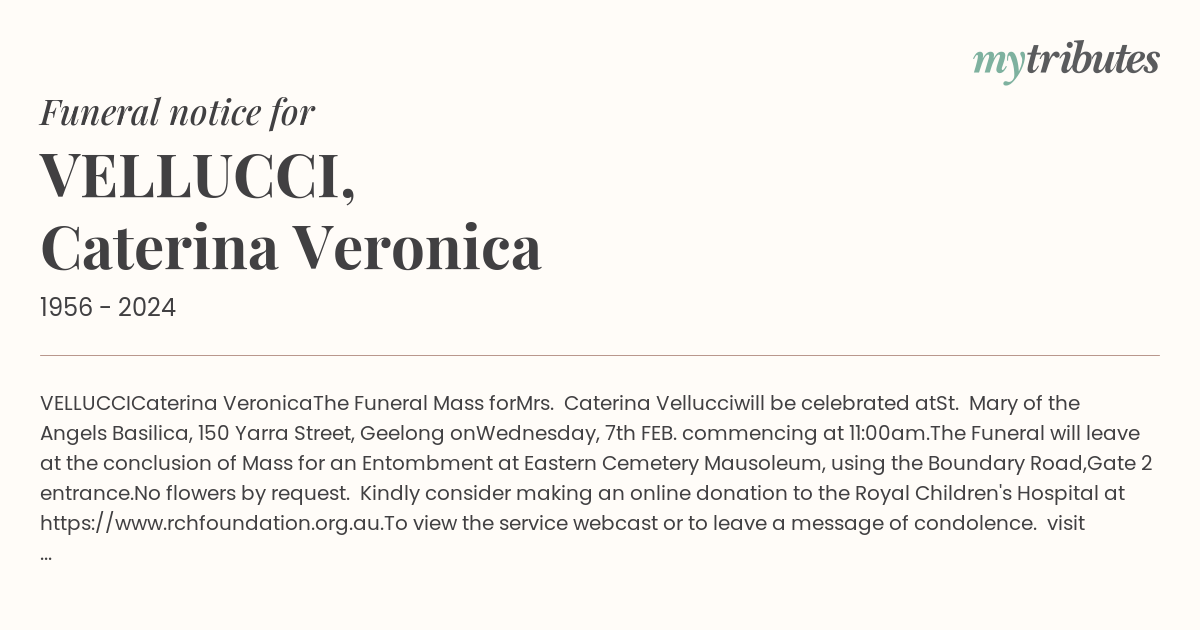
Task: Click the surname heading VELLUCCI,
Action: [x=198, y=175]
